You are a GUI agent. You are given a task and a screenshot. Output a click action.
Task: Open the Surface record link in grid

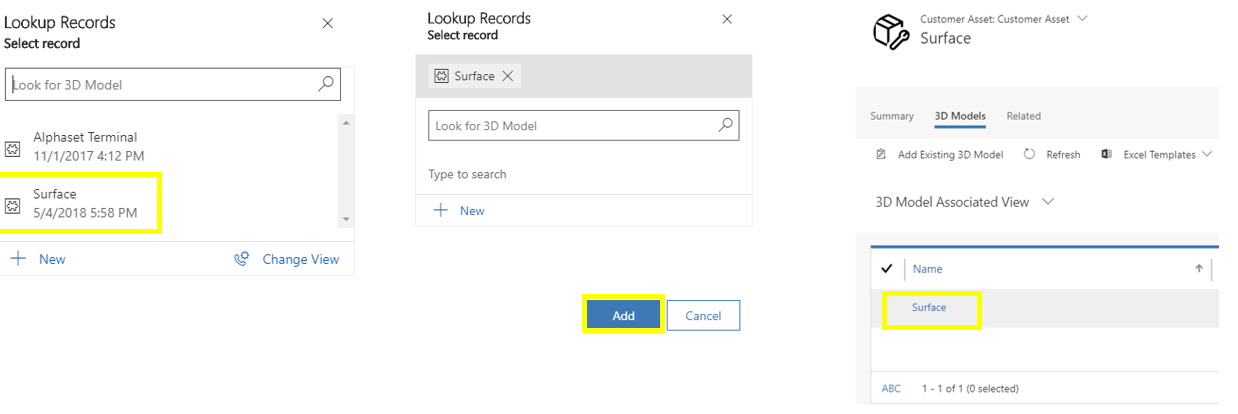point(929,307)
